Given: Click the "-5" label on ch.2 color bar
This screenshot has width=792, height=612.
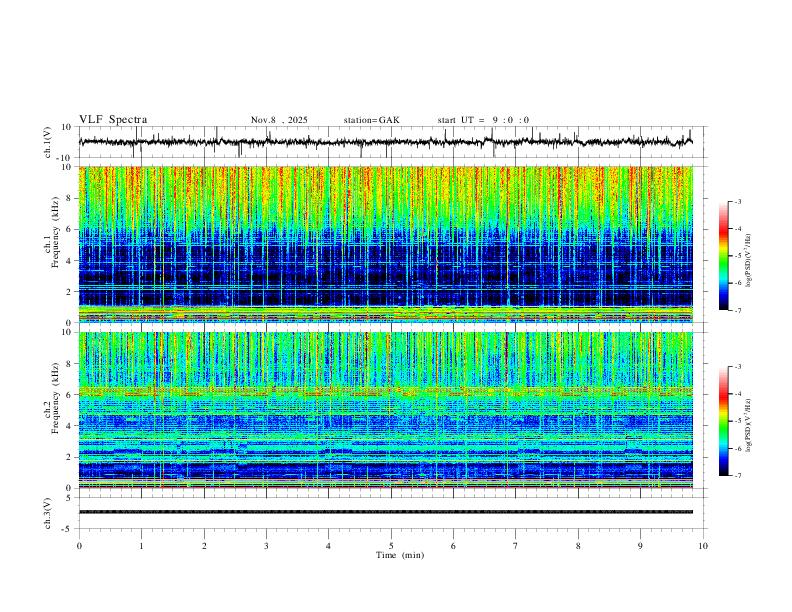Looking at the screenshot, I should [737, 421].
